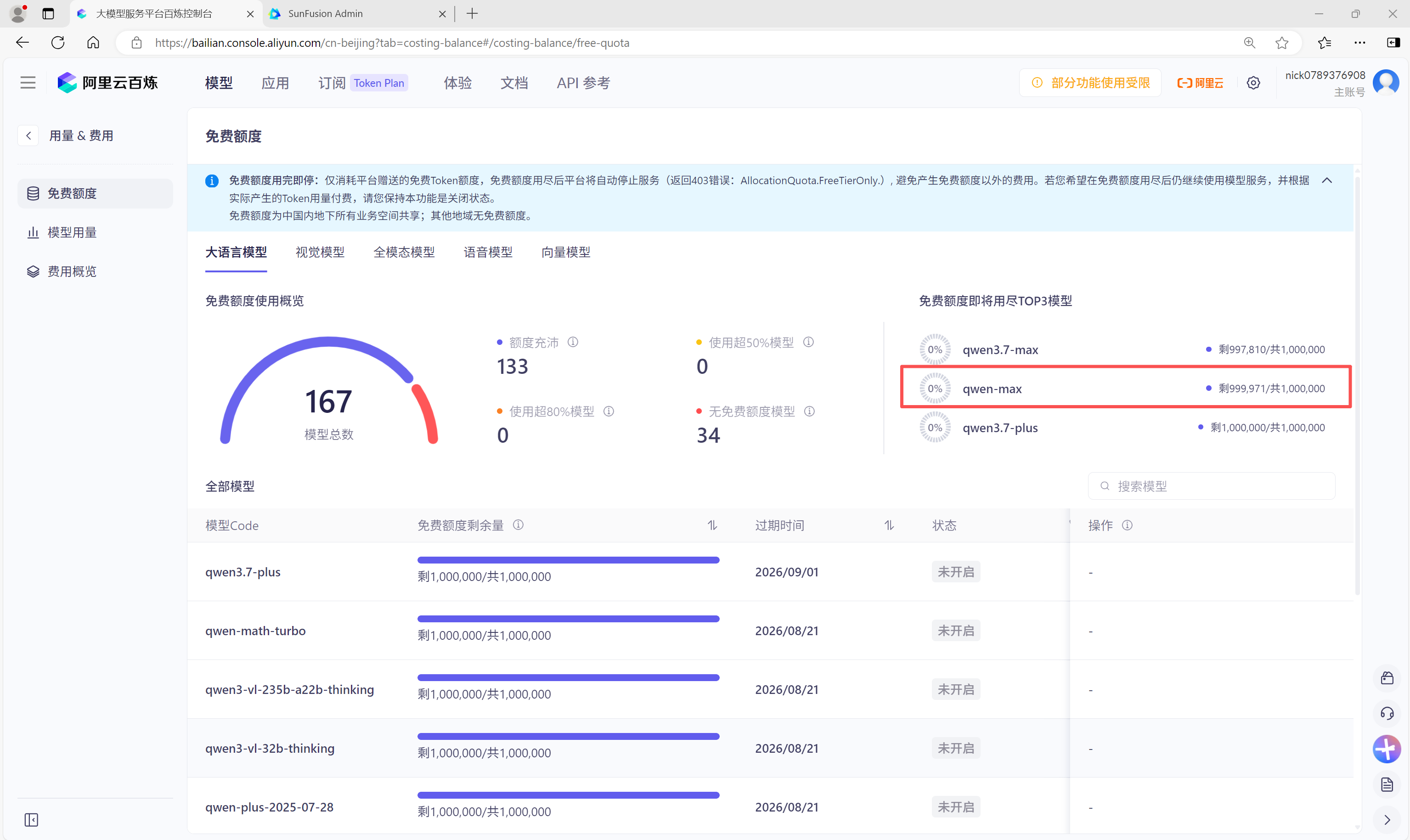Open browser zoom control icon
The image size is (1410, 840).
(x=1249, y=42)
